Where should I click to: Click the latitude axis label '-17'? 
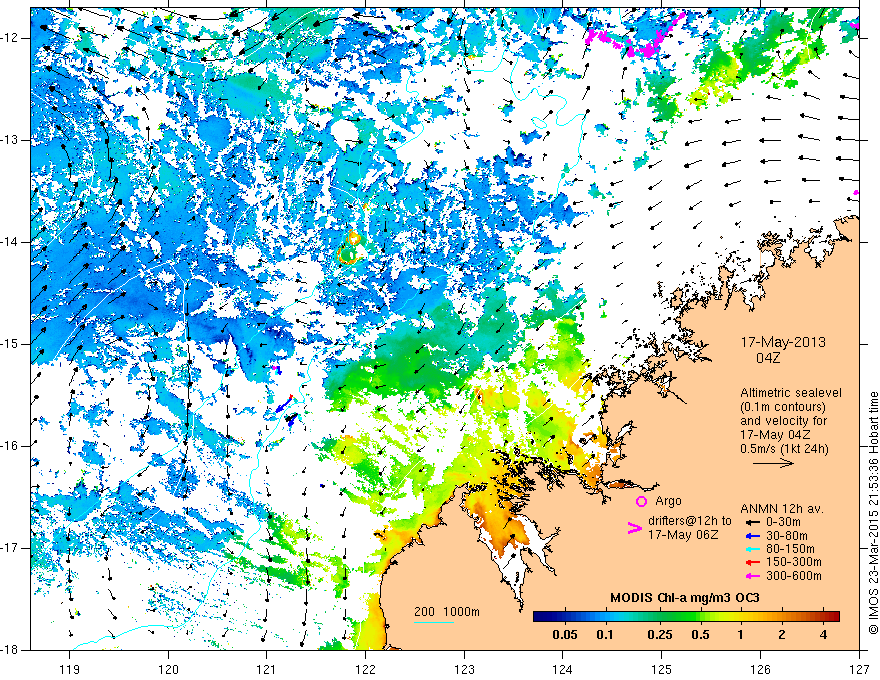(11, 548)
